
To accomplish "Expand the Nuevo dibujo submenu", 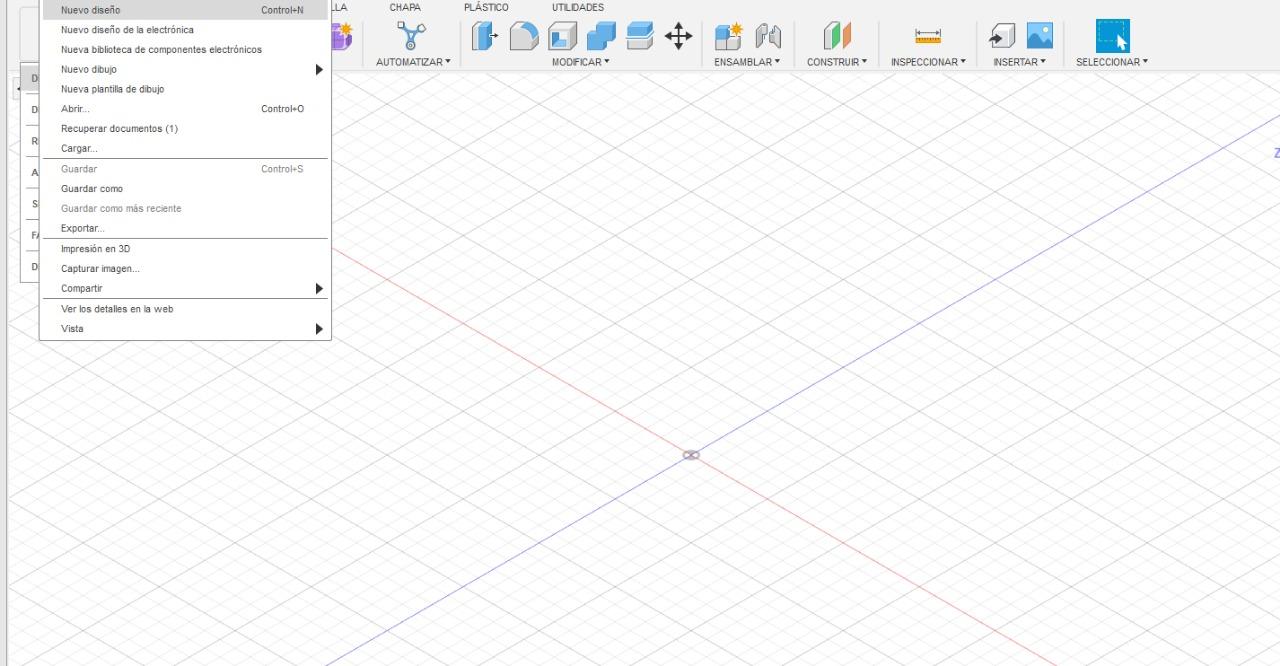I will 185,69.
